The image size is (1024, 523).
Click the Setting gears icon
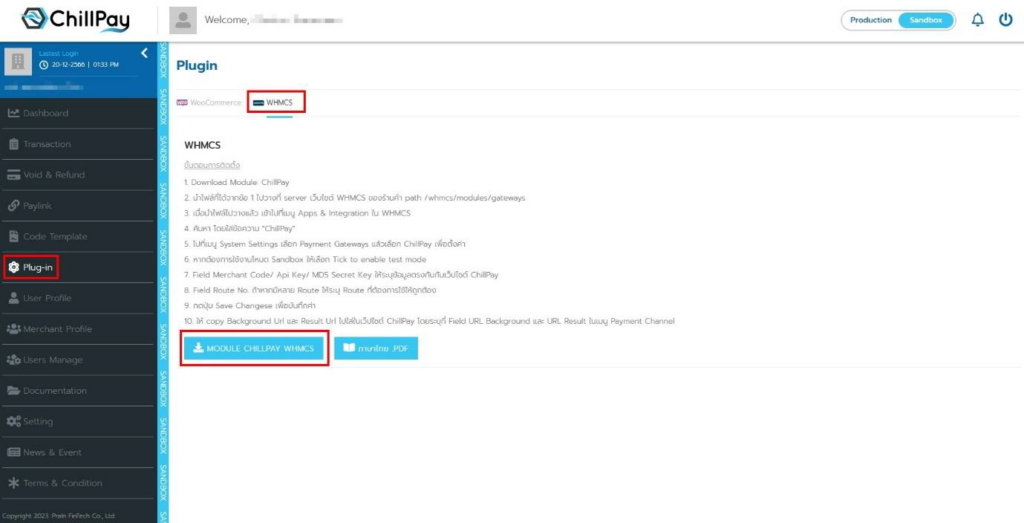pos(14,421)
